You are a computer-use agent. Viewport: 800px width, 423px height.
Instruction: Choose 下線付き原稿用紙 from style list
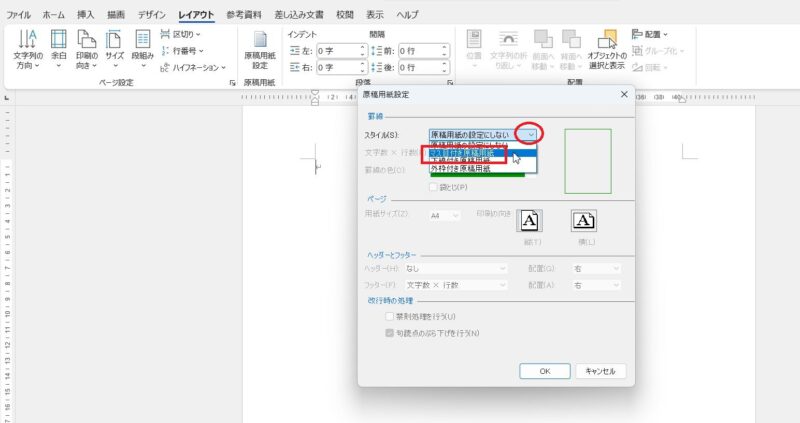(483, 161)
